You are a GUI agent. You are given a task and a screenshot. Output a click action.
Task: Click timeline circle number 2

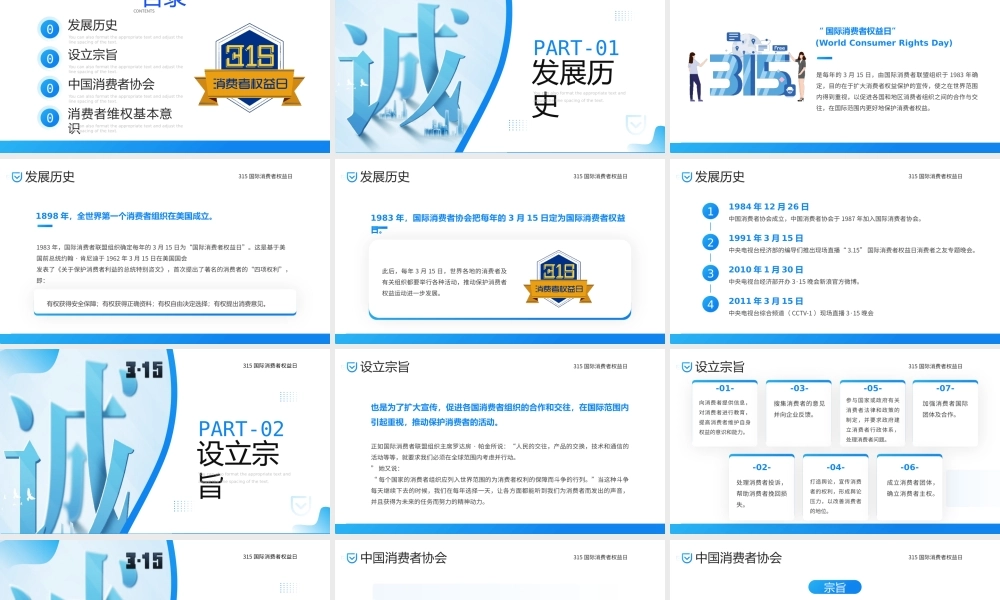pos(710,242)
